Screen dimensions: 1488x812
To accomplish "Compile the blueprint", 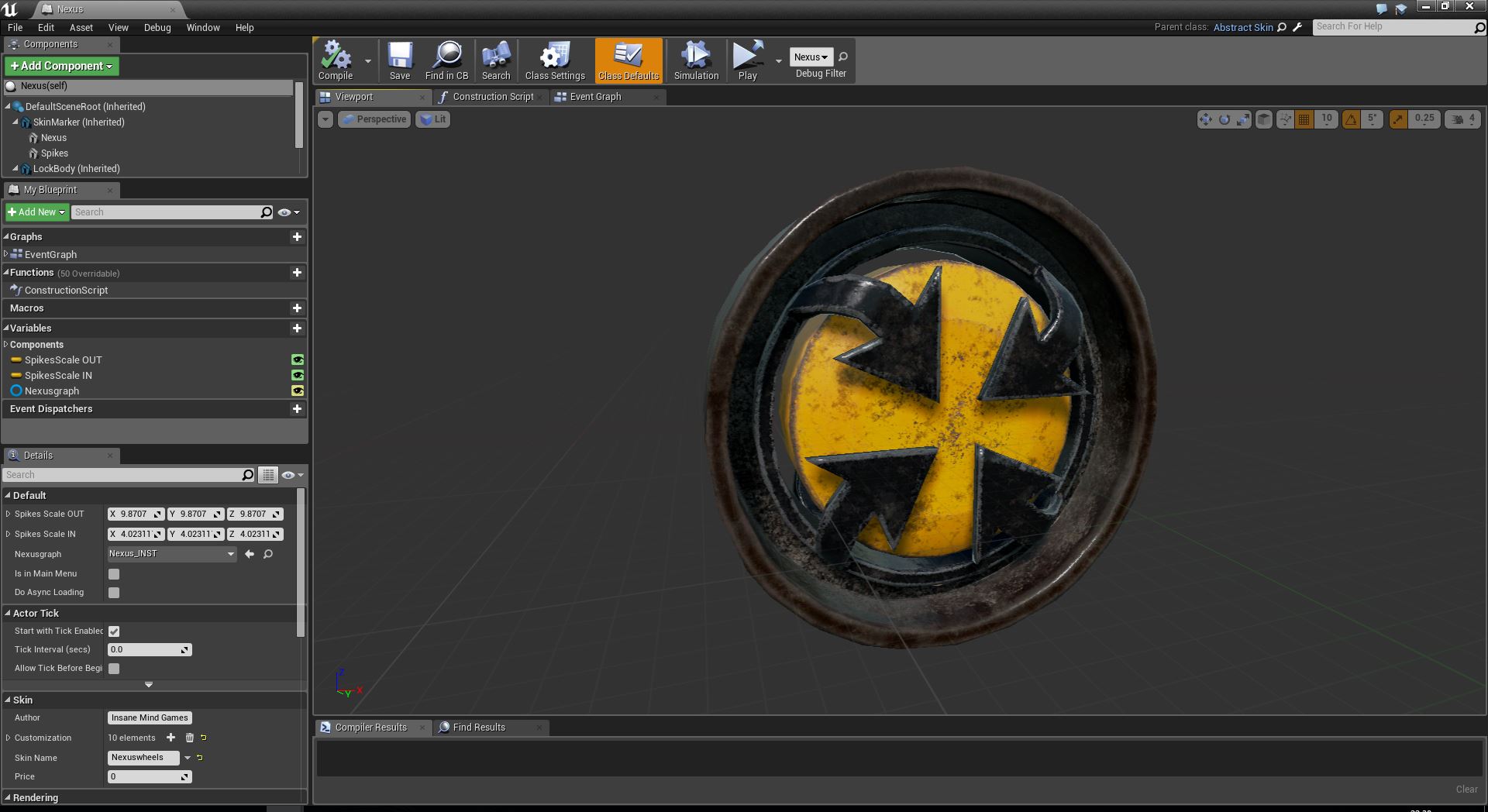I will pyautogui.click(x=335, y=60).
